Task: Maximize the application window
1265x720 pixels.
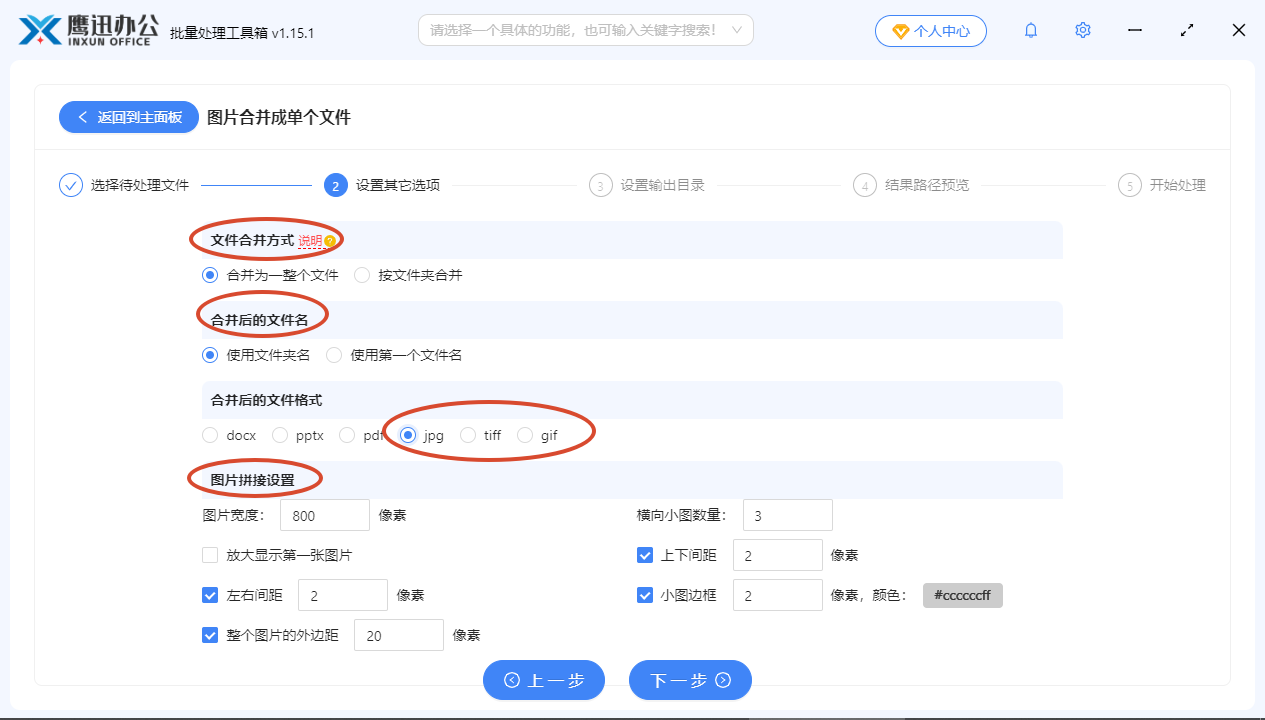Action: pos(1187,31)
